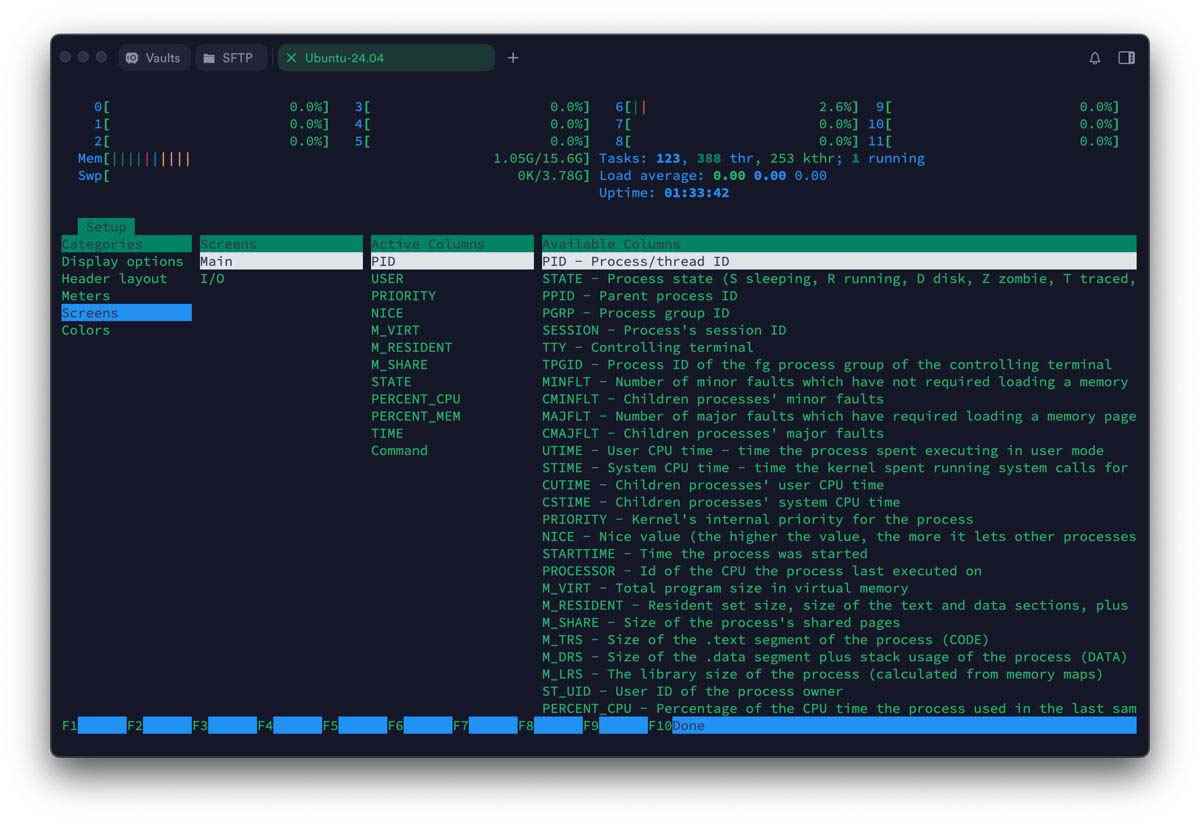
Task: Select the CSTIME children's system CPU row
Action: [x=839, y=502]
